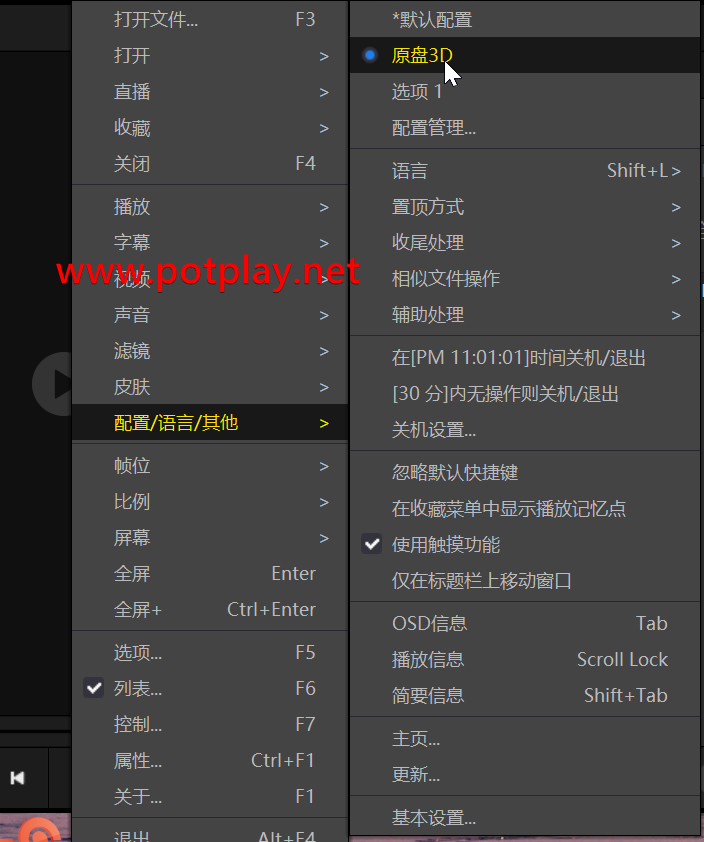
Task: Open 控制... menu entry
Action: pos(210,724)
